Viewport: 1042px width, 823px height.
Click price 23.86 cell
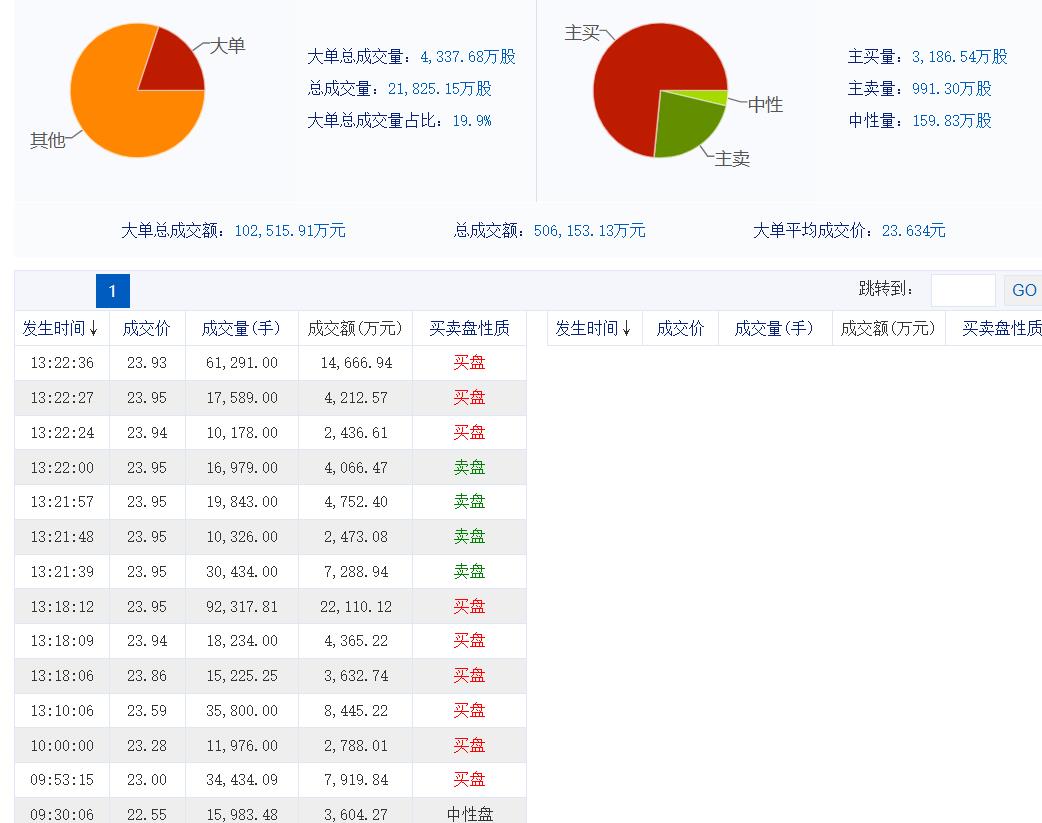point(147,675)
